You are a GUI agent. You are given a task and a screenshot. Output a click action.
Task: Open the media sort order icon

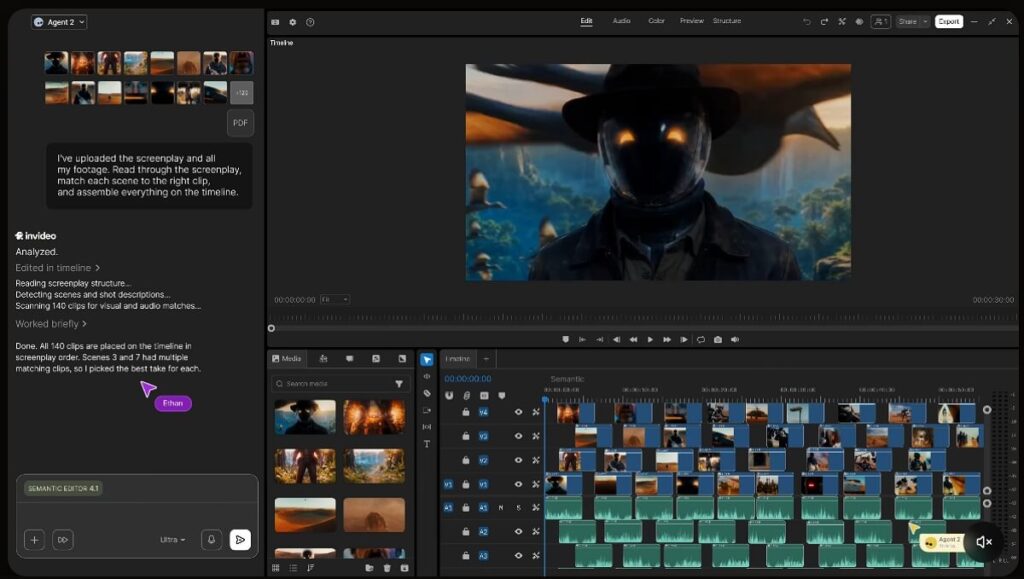tap(310, 568)
